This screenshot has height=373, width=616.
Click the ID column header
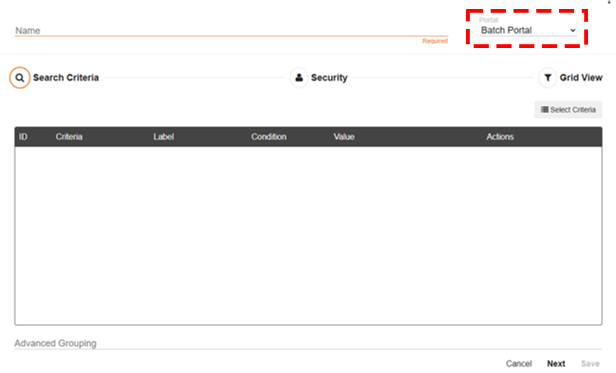23,137
